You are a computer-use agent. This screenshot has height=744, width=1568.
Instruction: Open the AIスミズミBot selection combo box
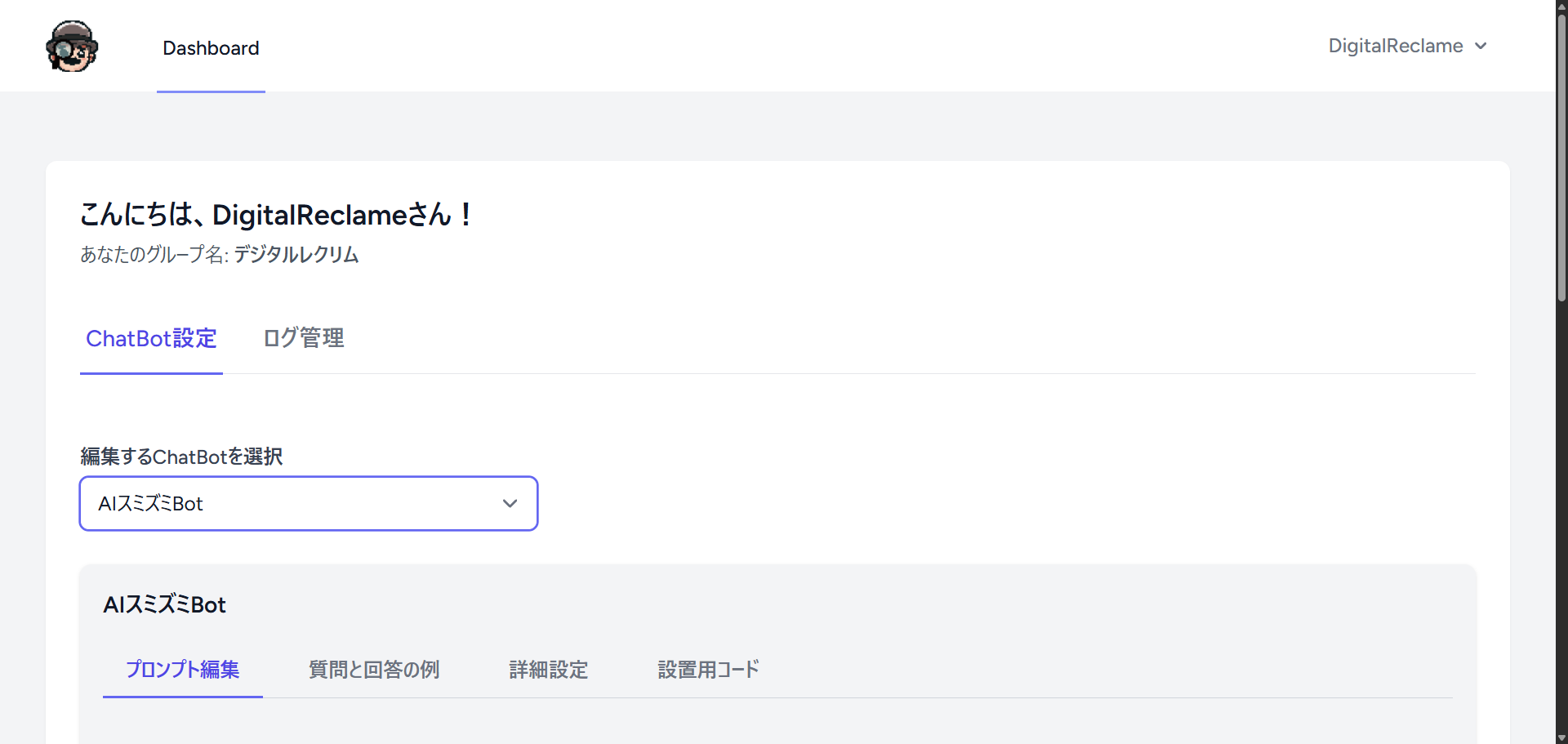point(308,504)
